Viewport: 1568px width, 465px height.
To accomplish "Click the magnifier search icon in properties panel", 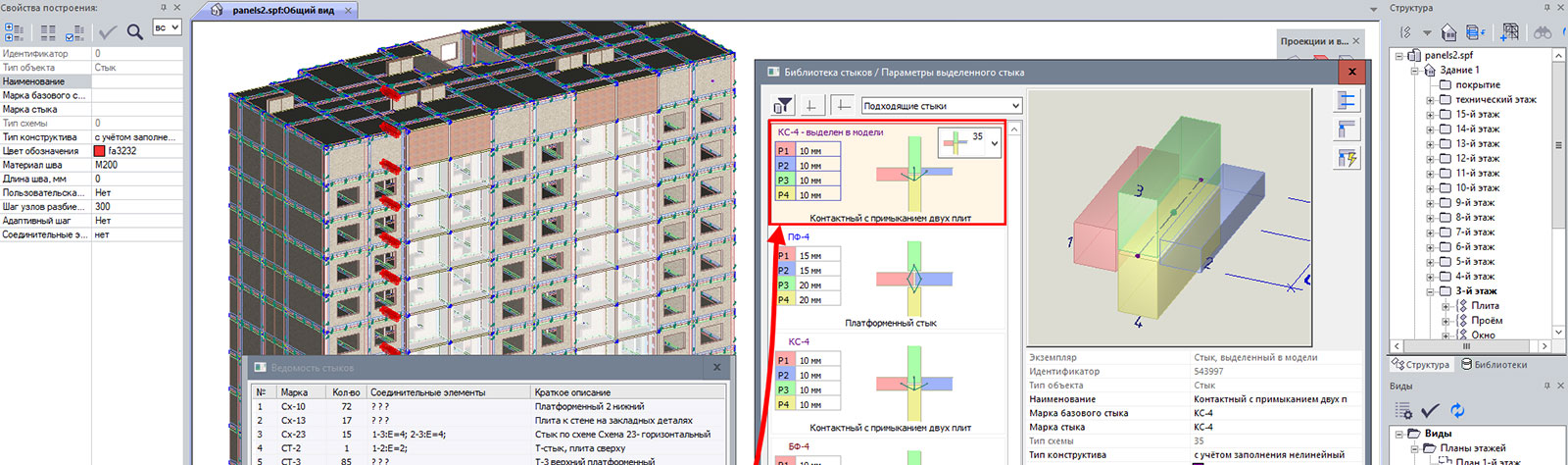I will click(x=135, y=32).
